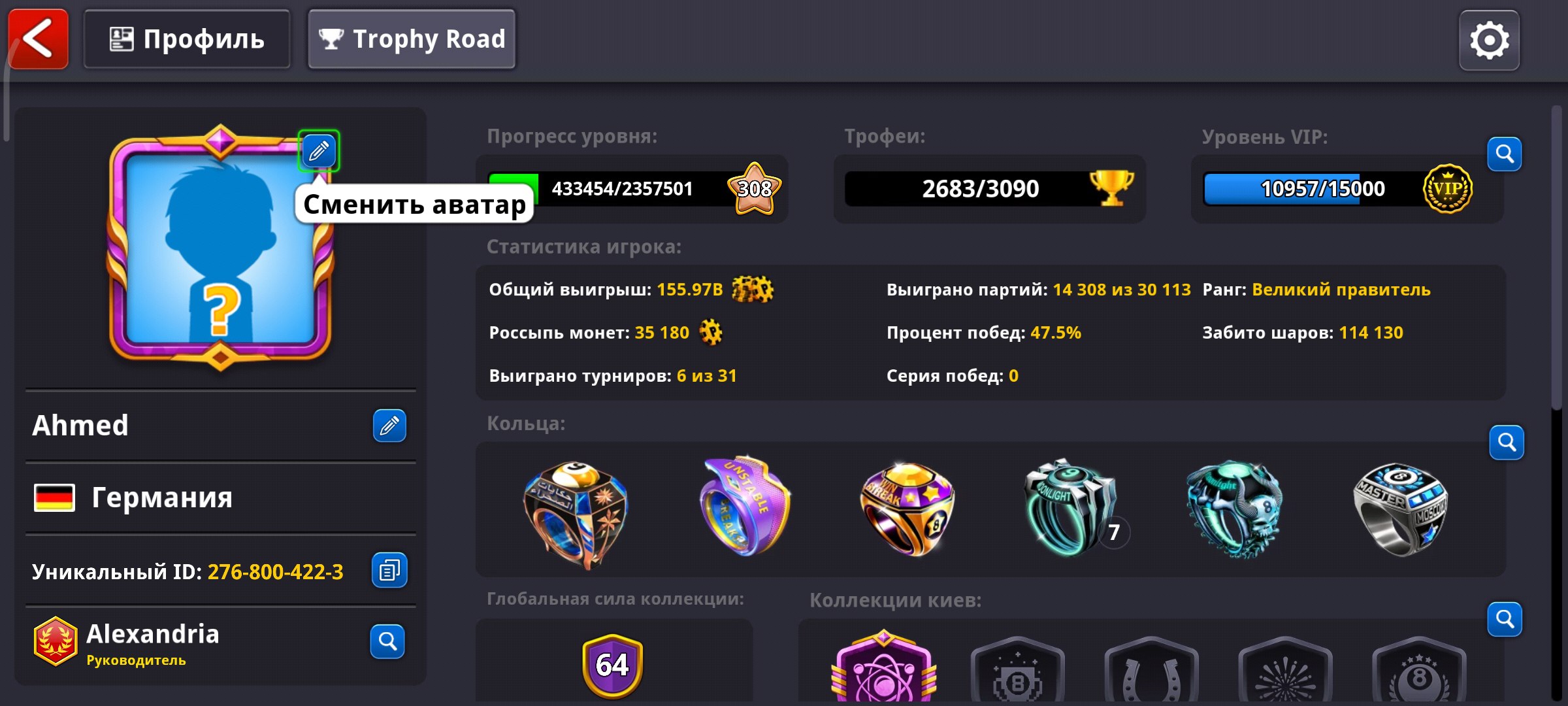Click the gold VIP badge icon
The height and width of the screenshot is (706, 1568).
coord(1447,189)
